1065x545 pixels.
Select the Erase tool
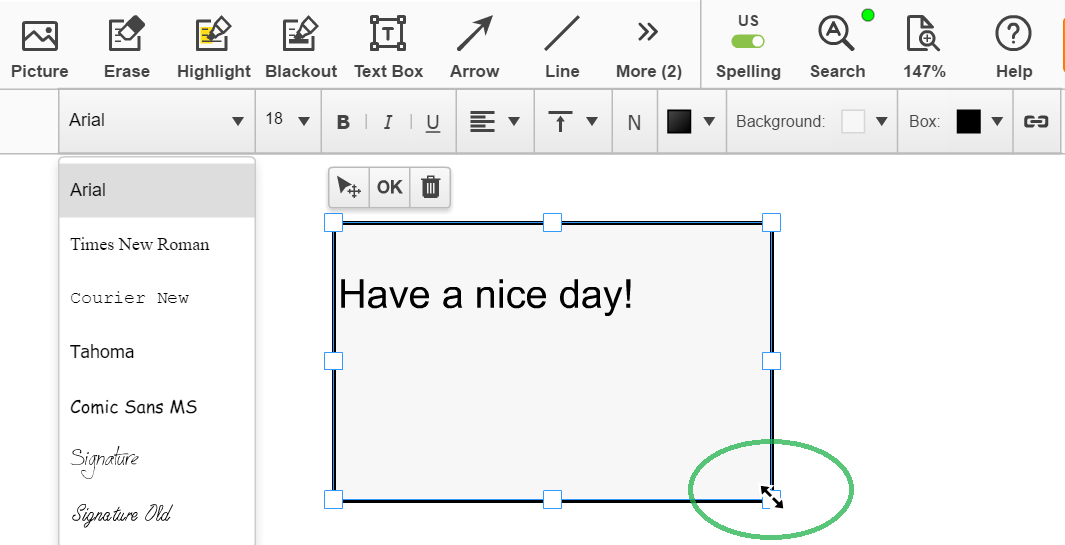coord(127,46)
